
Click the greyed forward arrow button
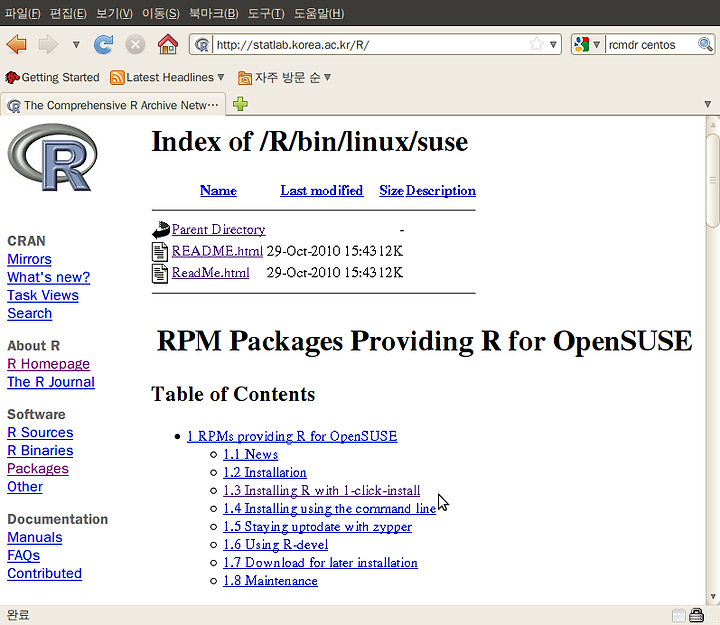tap(48, 45)
